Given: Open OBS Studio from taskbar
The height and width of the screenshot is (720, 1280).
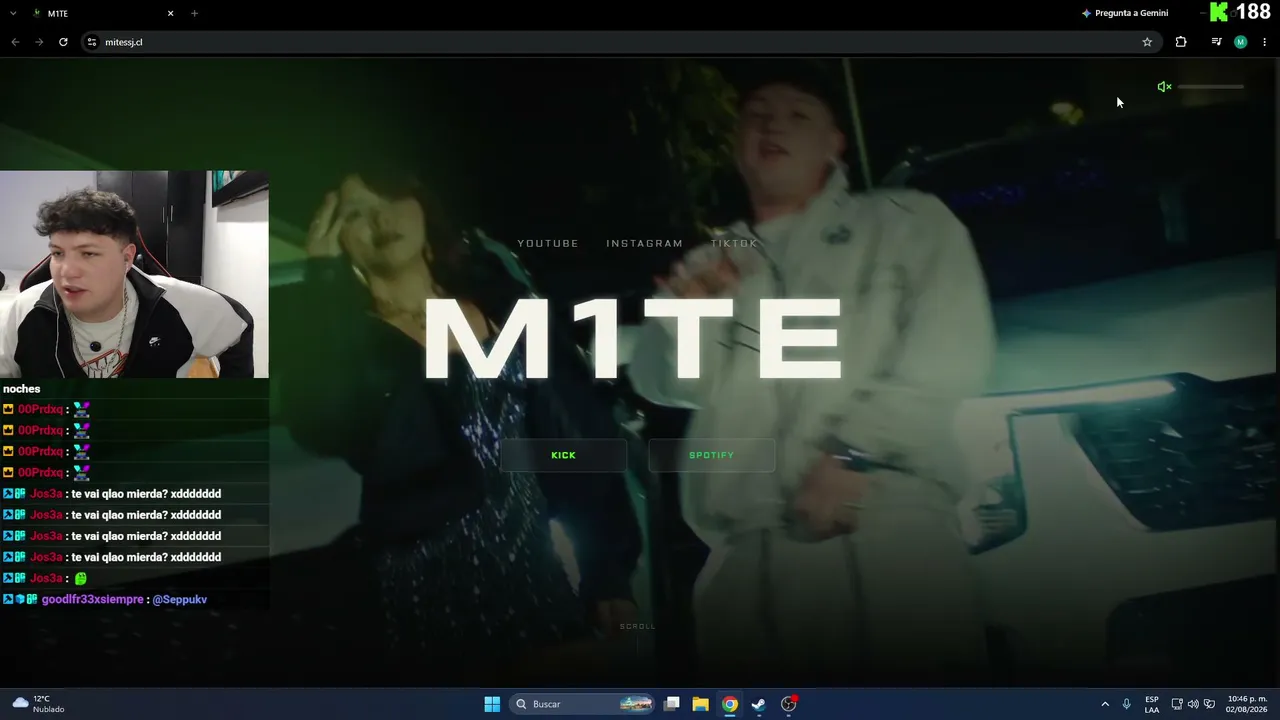Looking at the screenshot, I should (789, 704).
